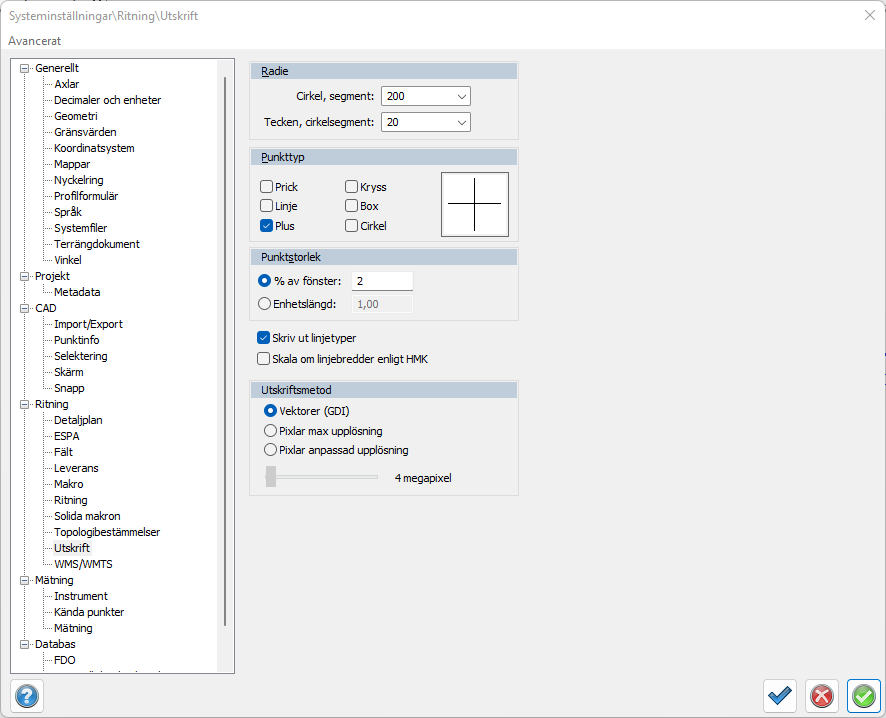
Task: Click the % av fönster input field
Action: [x=382, y=282]
